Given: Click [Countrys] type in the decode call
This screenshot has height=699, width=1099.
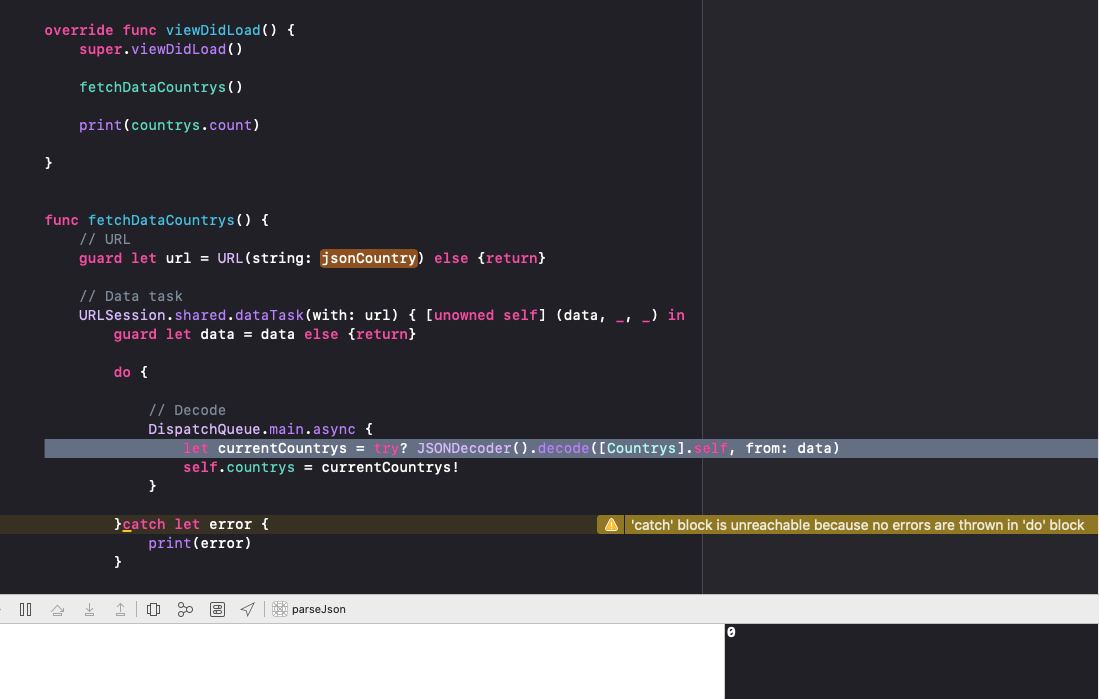Looking at the screenshot, I should 641,448.
